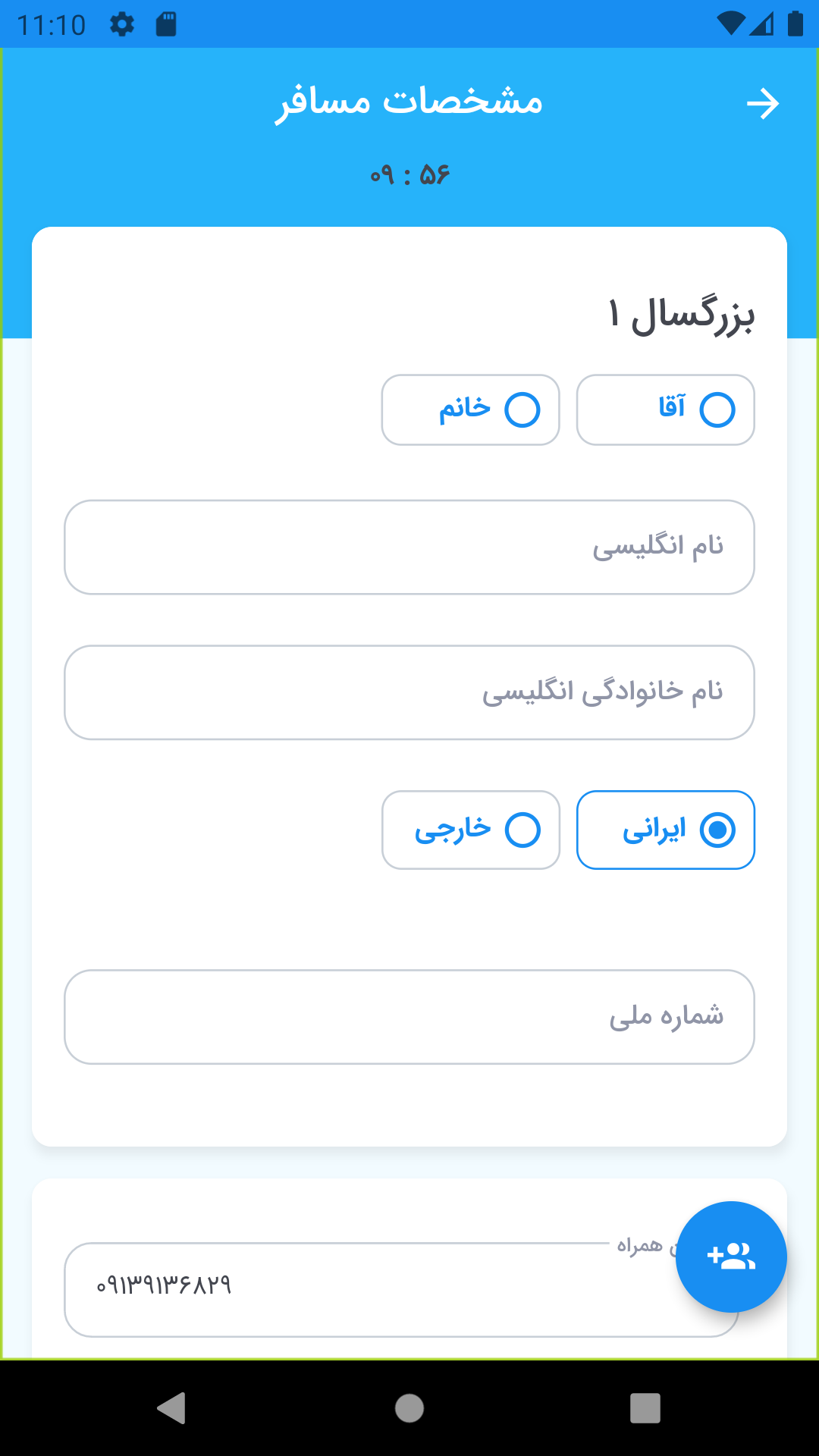Edit the mobile number ۰۹۱۳۹۱۳۶۸۲۹ field
This screenshot has height=1456, width=819.
tap(402, 1289)
